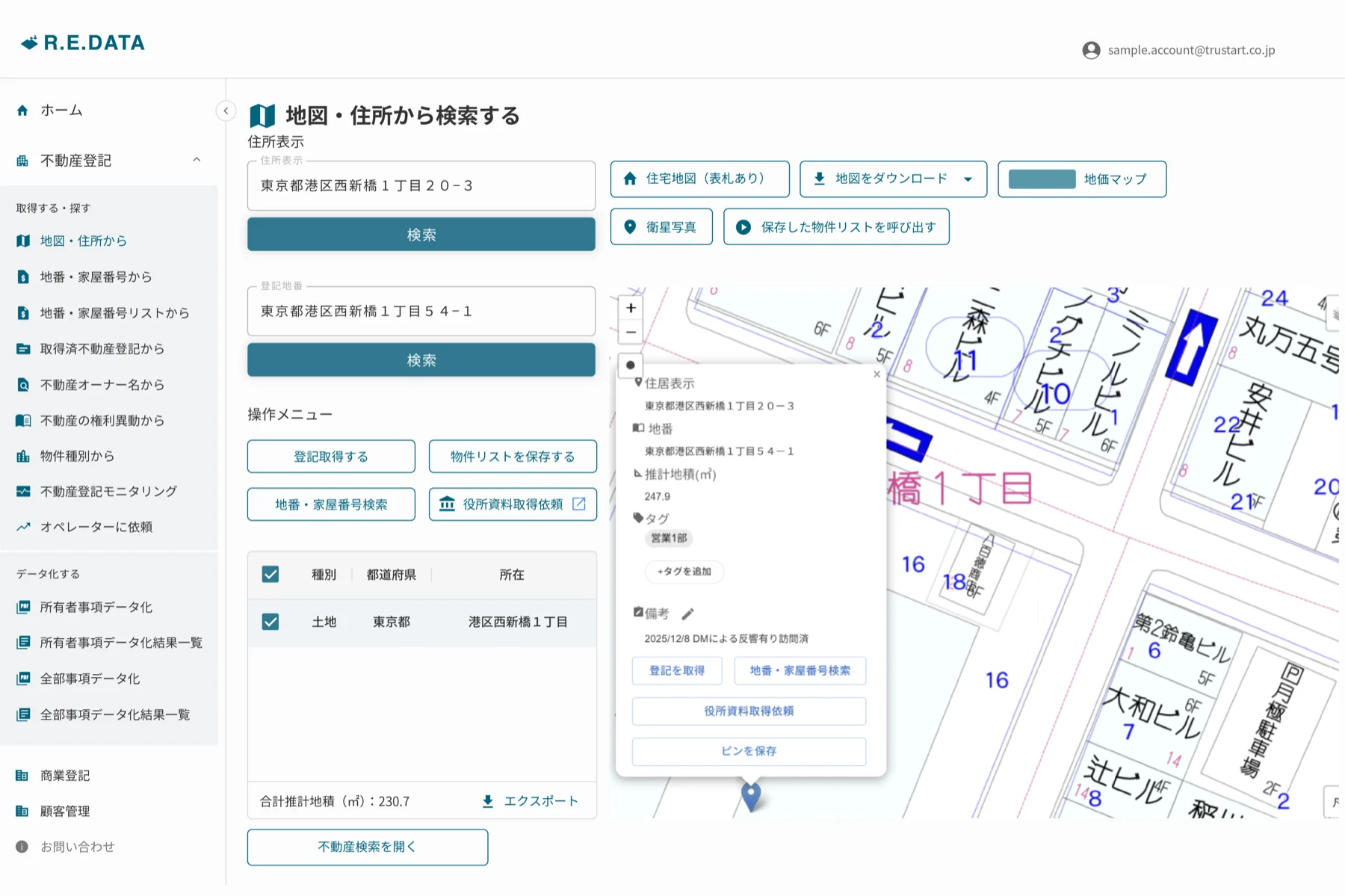Click 役所資料取得依頼 in popup

point(749,711)
